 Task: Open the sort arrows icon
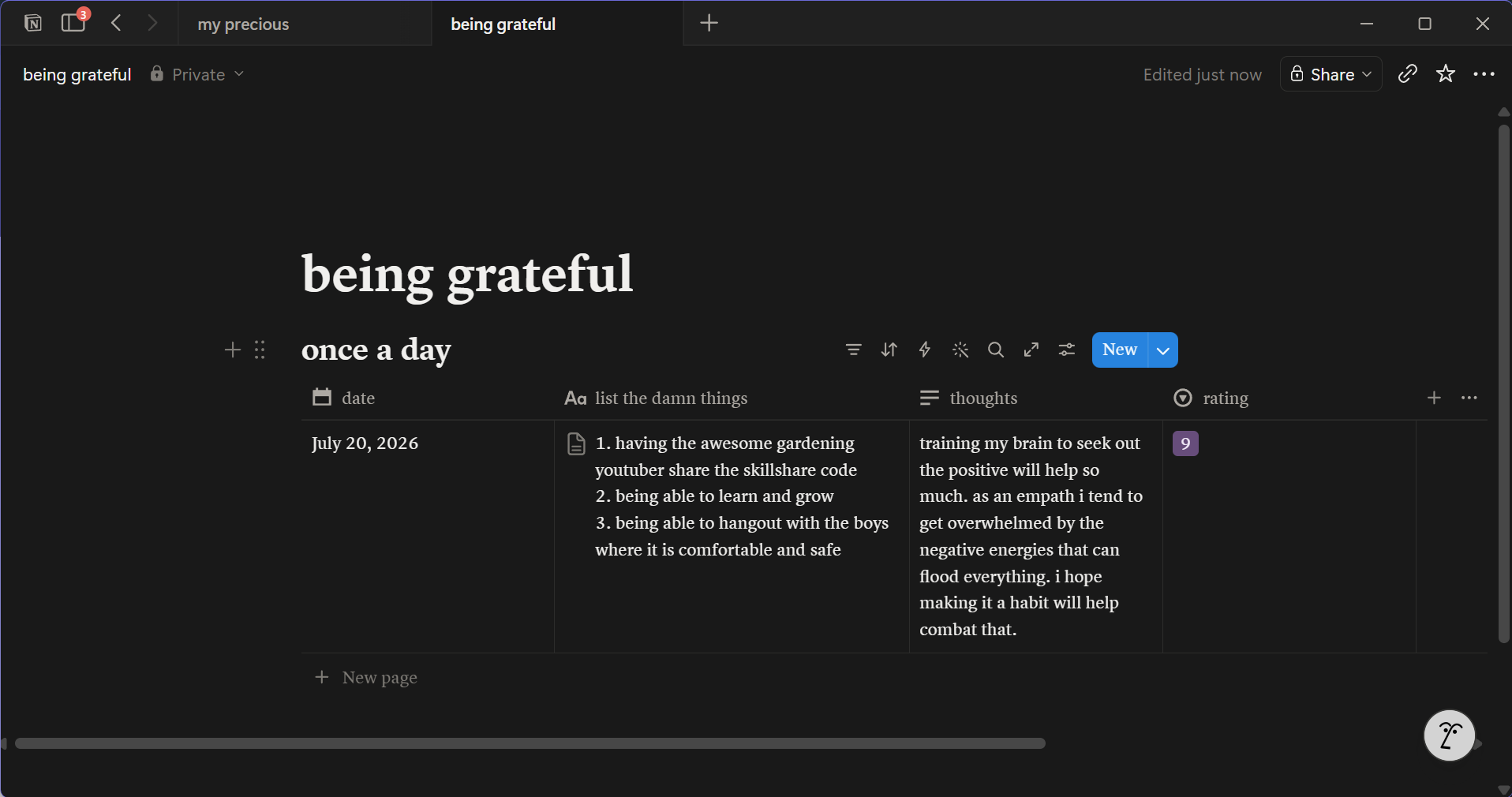pyautogui.click(x=889, y=350)
